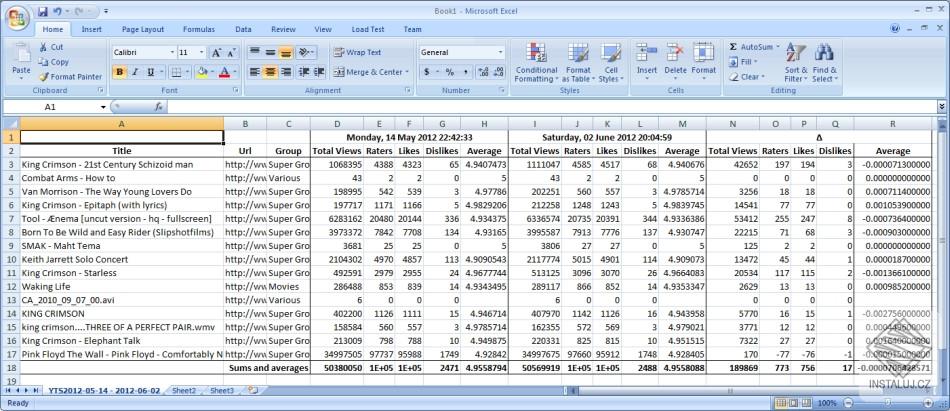Toggle center horizontal alignment
The width and height of the screenshot is (950, 411).
coord(270,72)
